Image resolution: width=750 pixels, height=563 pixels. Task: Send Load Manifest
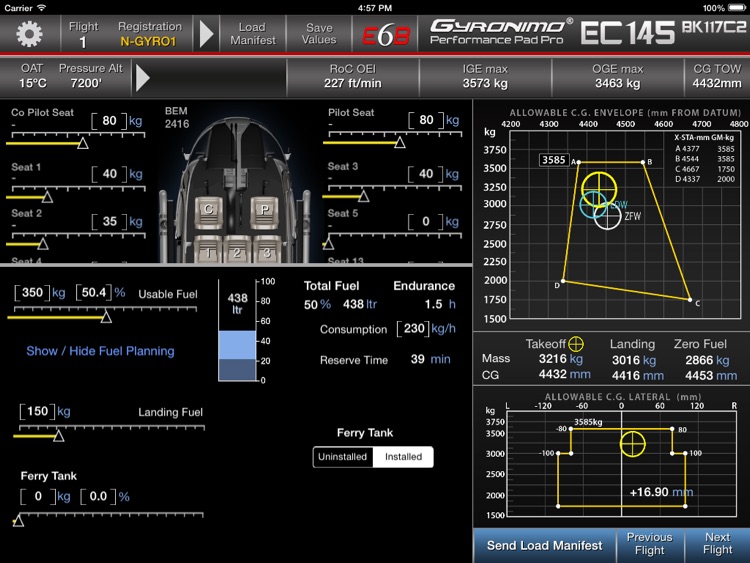click(544, 546)
